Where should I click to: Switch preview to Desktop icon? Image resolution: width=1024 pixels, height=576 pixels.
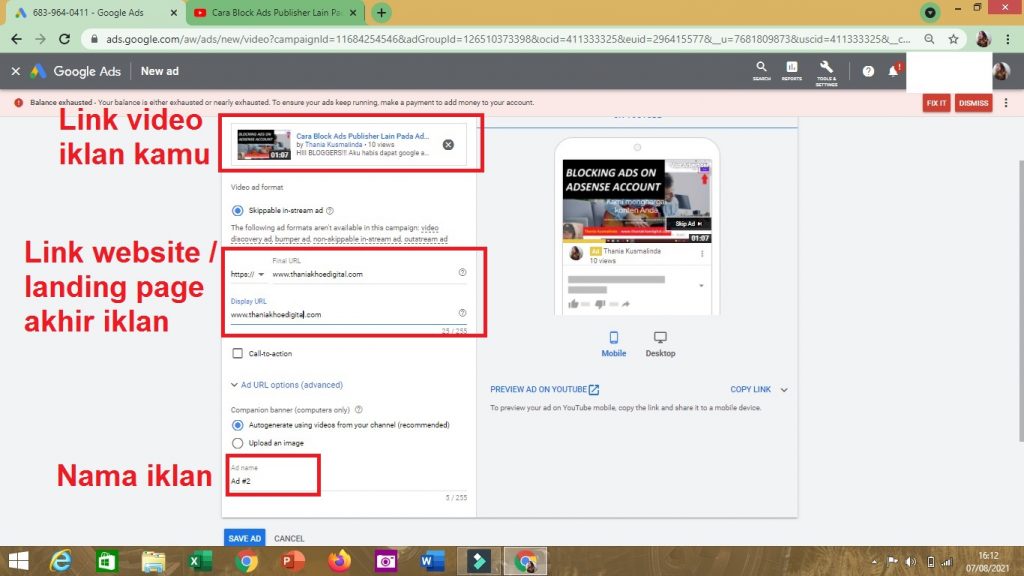click(x=660, y=340)
